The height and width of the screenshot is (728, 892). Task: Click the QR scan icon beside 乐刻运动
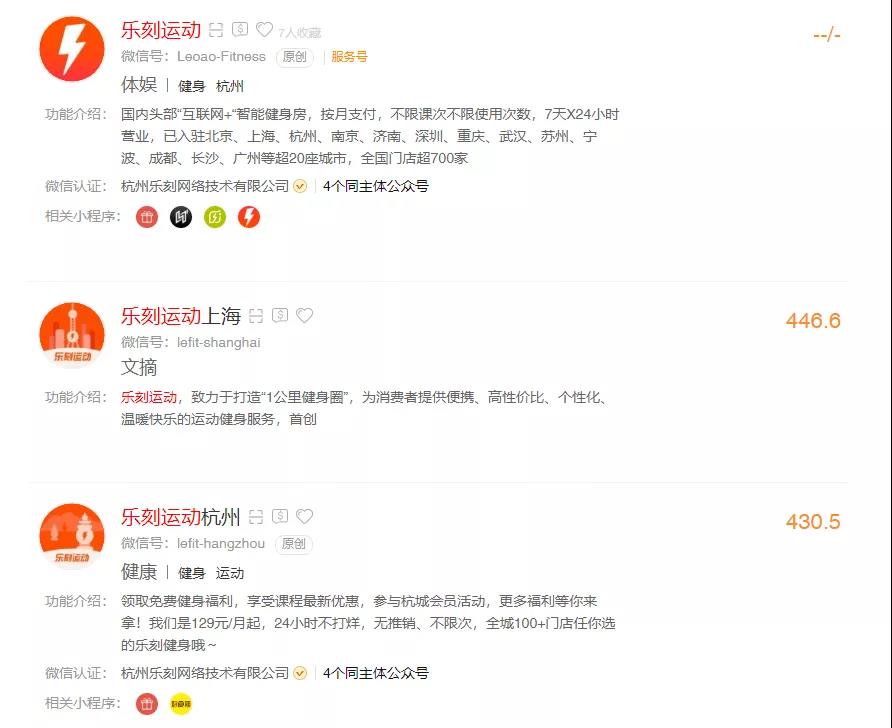[216, 30]
